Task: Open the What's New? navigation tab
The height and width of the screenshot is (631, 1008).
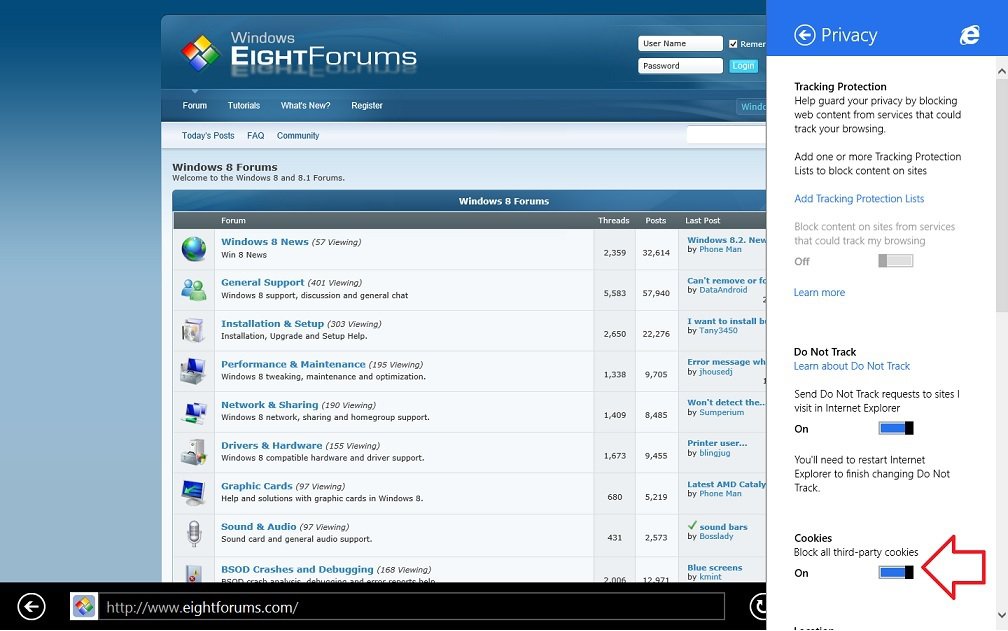Action: [x=305, y=106]
